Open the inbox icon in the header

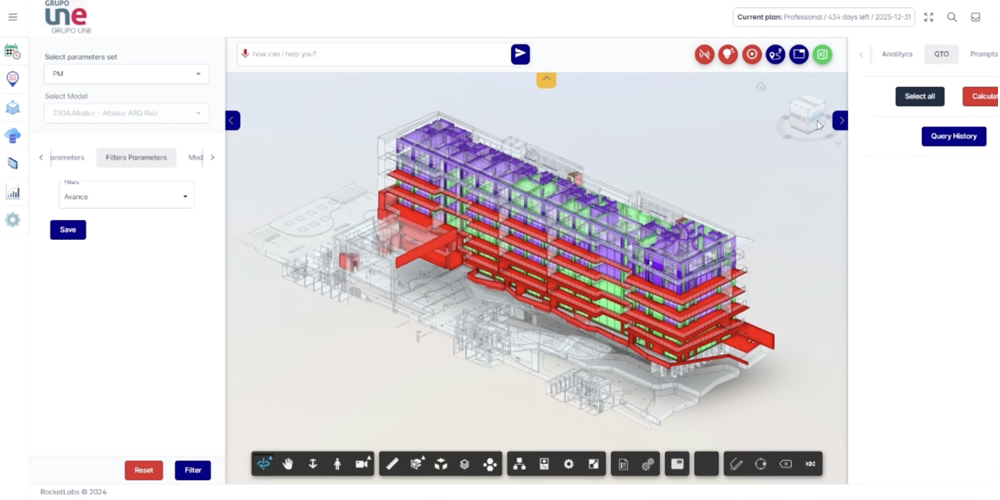click(975, 17)
